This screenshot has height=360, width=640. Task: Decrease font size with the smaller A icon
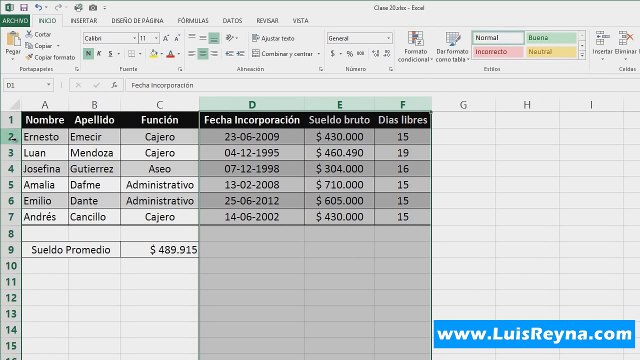pyautogui.click(x=177, y=38)
